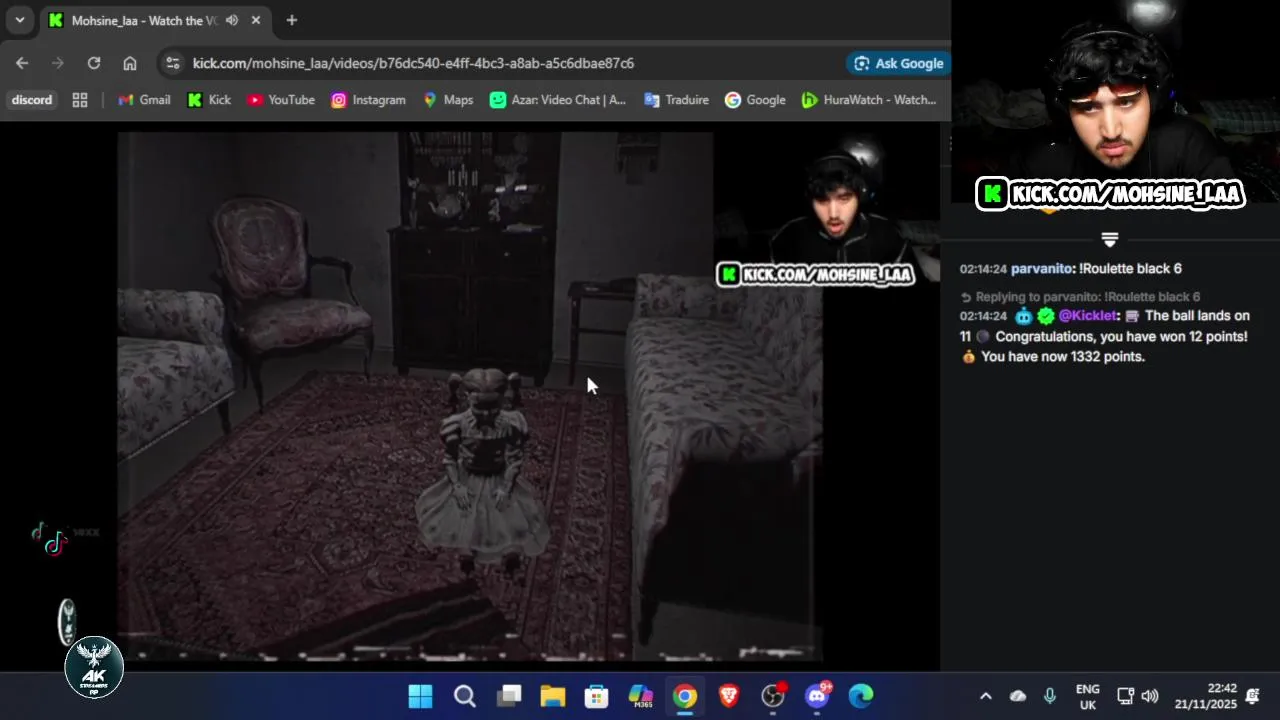Click 'You have now 1332 points' text

[1062, 356]
